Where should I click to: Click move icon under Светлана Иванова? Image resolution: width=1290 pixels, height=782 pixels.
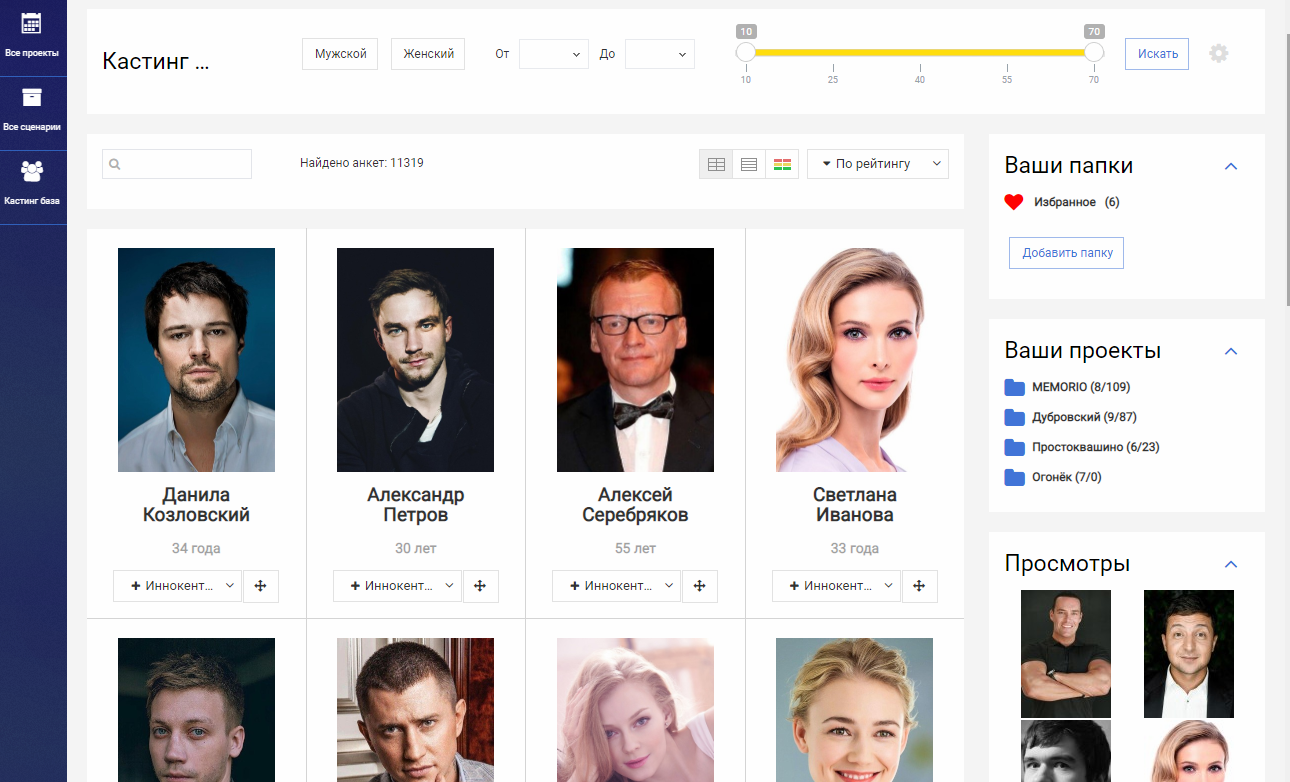(920, 586)
